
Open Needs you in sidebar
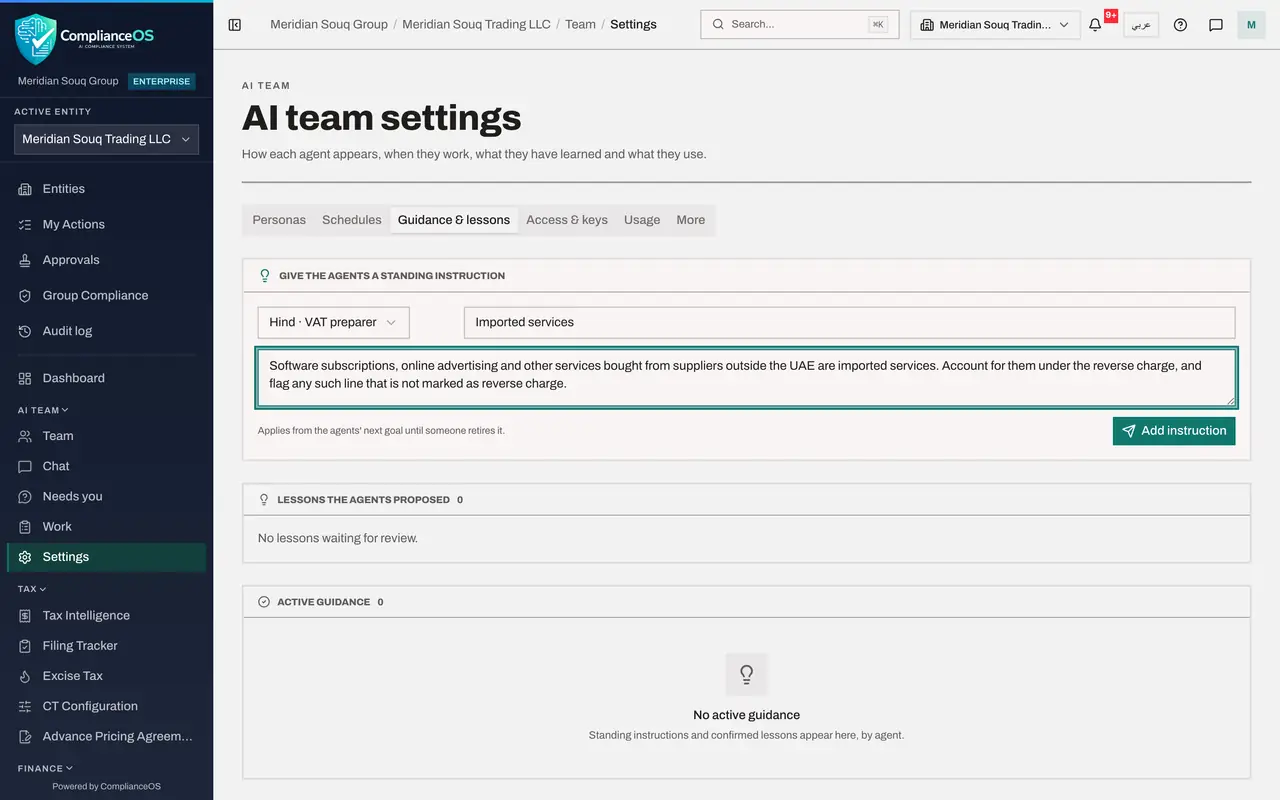point(106,496)
